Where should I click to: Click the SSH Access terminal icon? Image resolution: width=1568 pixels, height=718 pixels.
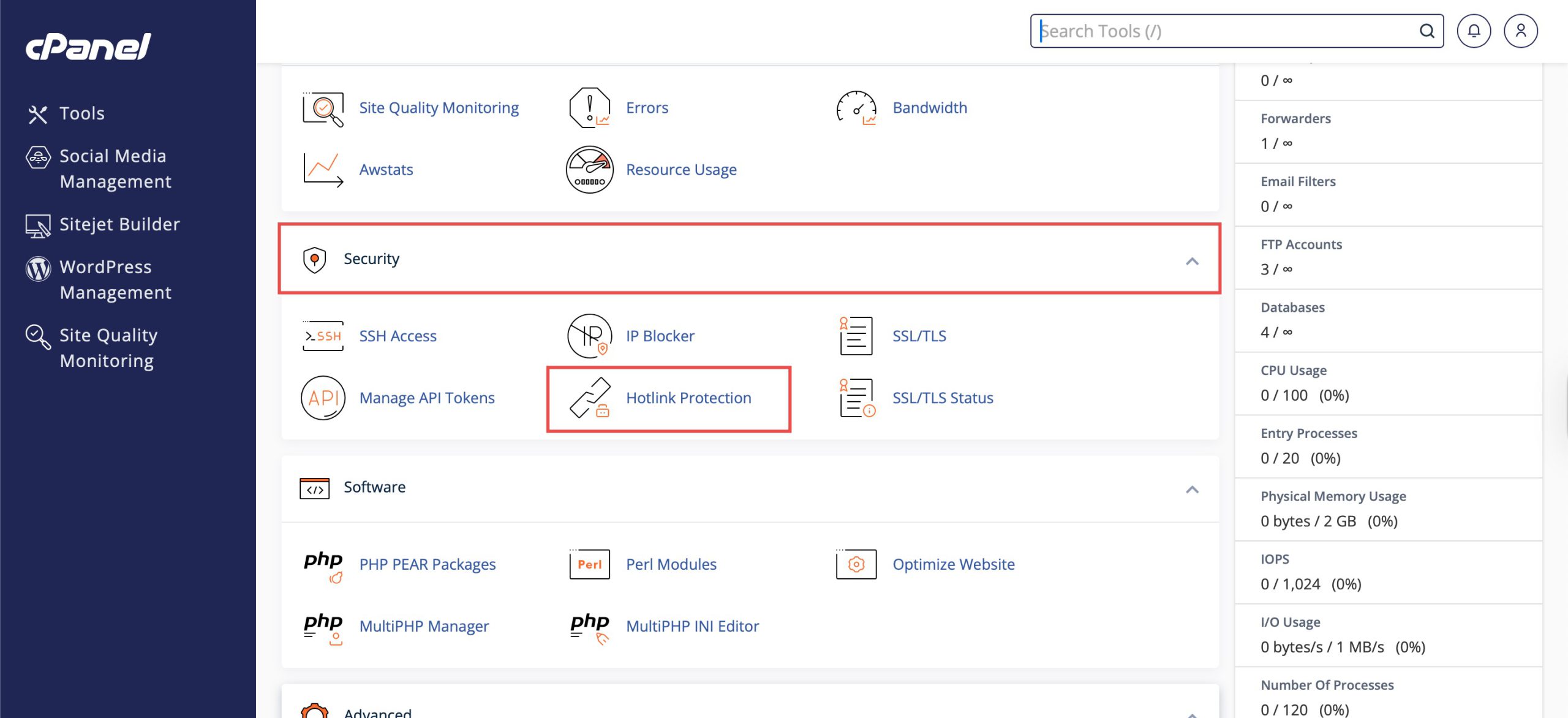pyautogui.click(x=323, y=336)
